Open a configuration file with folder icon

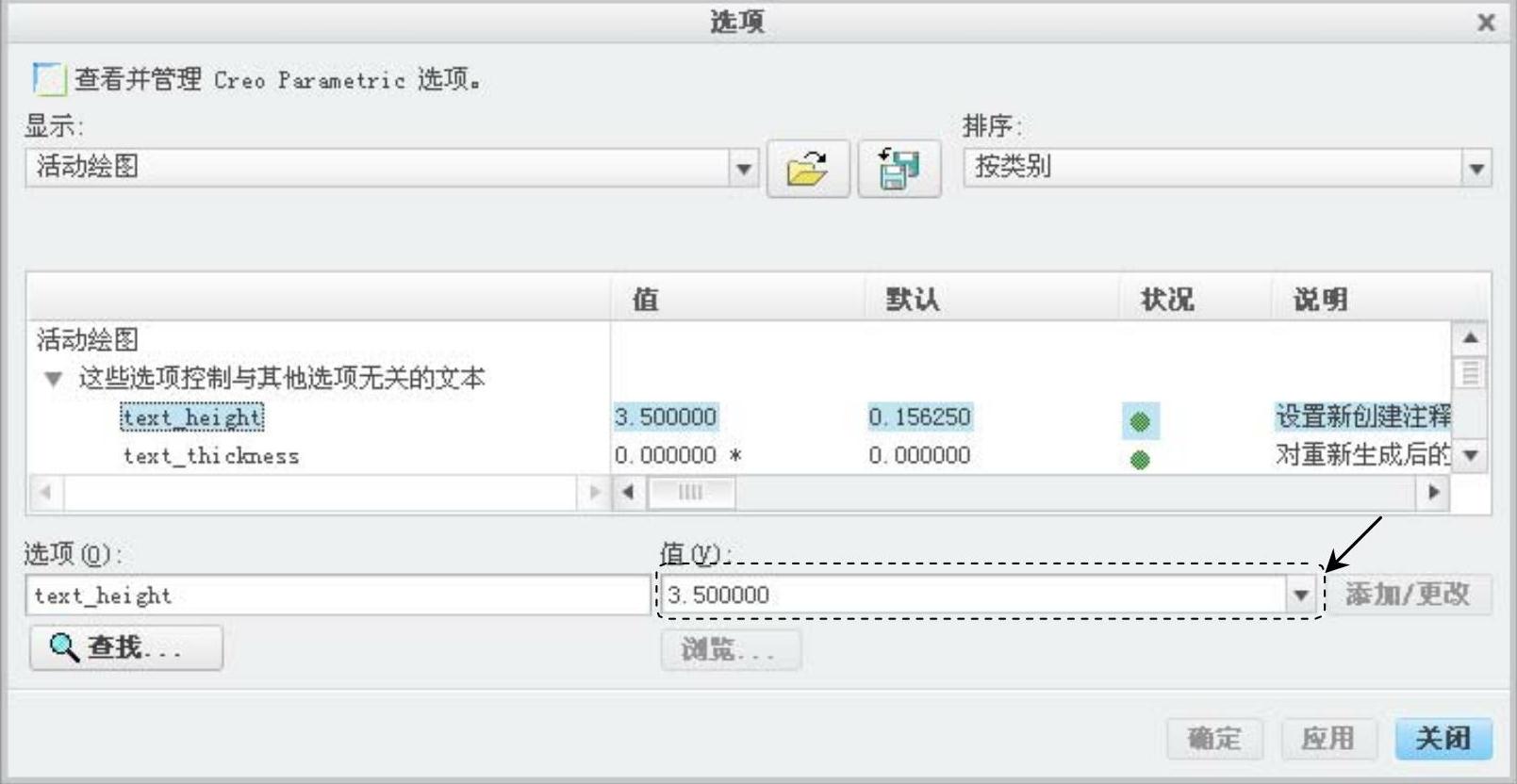[808, 169]
